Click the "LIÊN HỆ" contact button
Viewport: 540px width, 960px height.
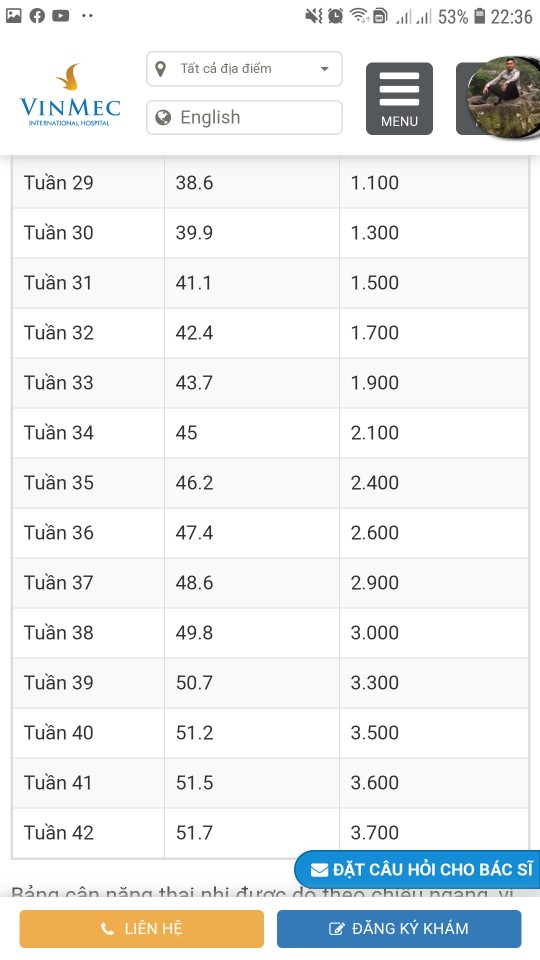tap(141, 929)
